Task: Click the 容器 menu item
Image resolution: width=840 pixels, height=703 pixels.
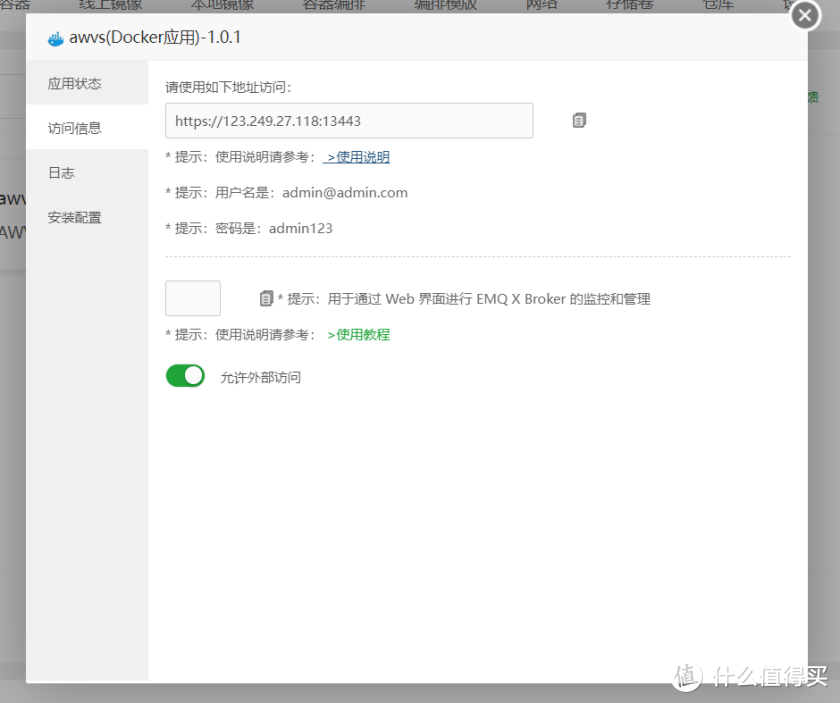Action: click(x=15, y=3)
